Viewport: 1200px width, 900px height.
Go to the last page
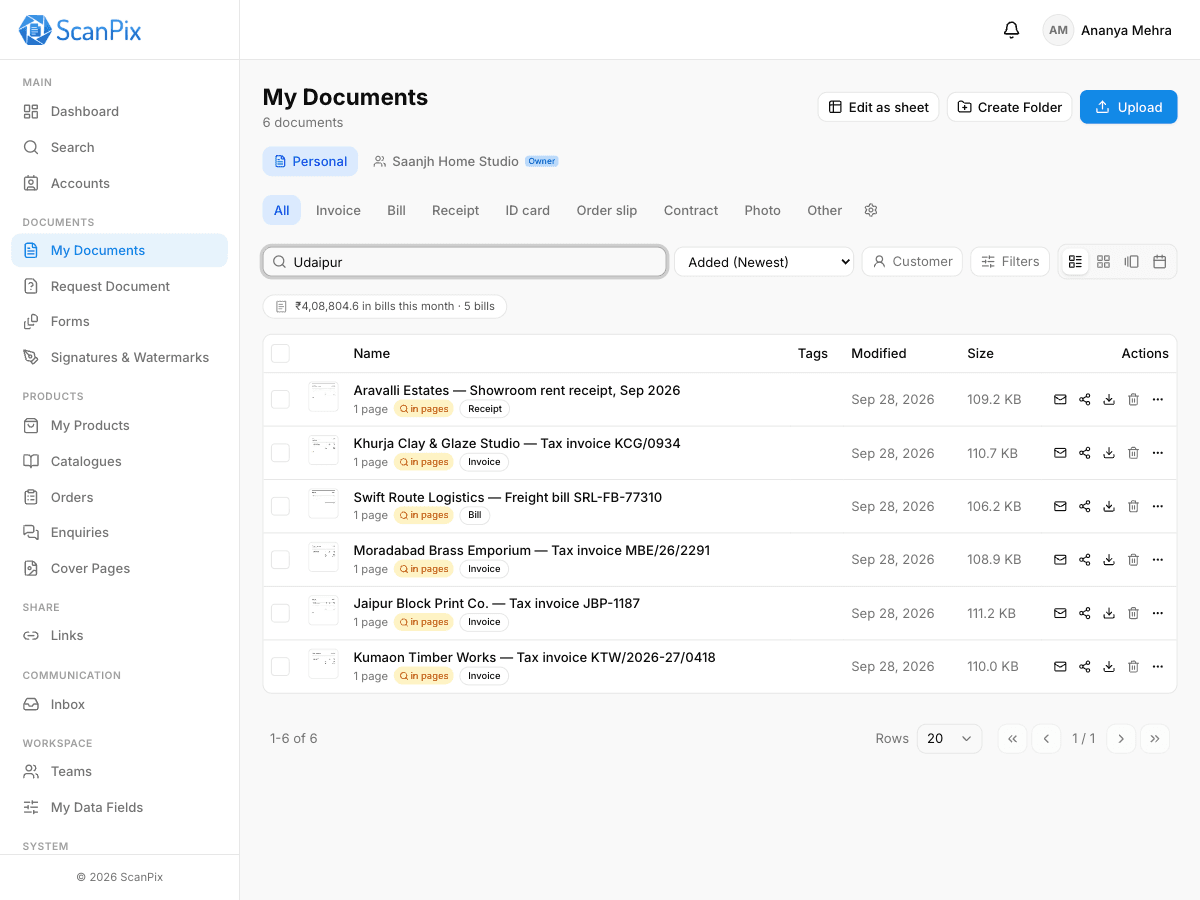point(1155,739)
